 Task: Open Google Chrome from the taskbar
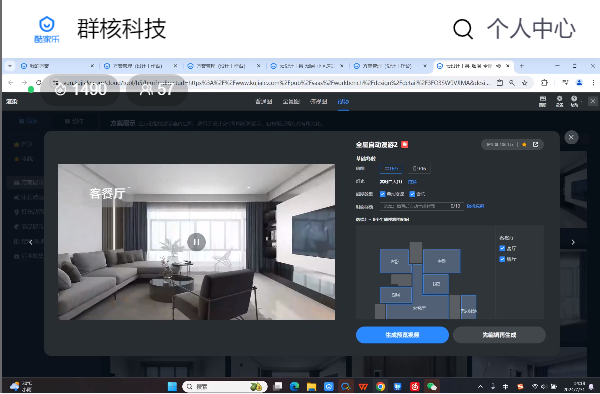(380, 386)
